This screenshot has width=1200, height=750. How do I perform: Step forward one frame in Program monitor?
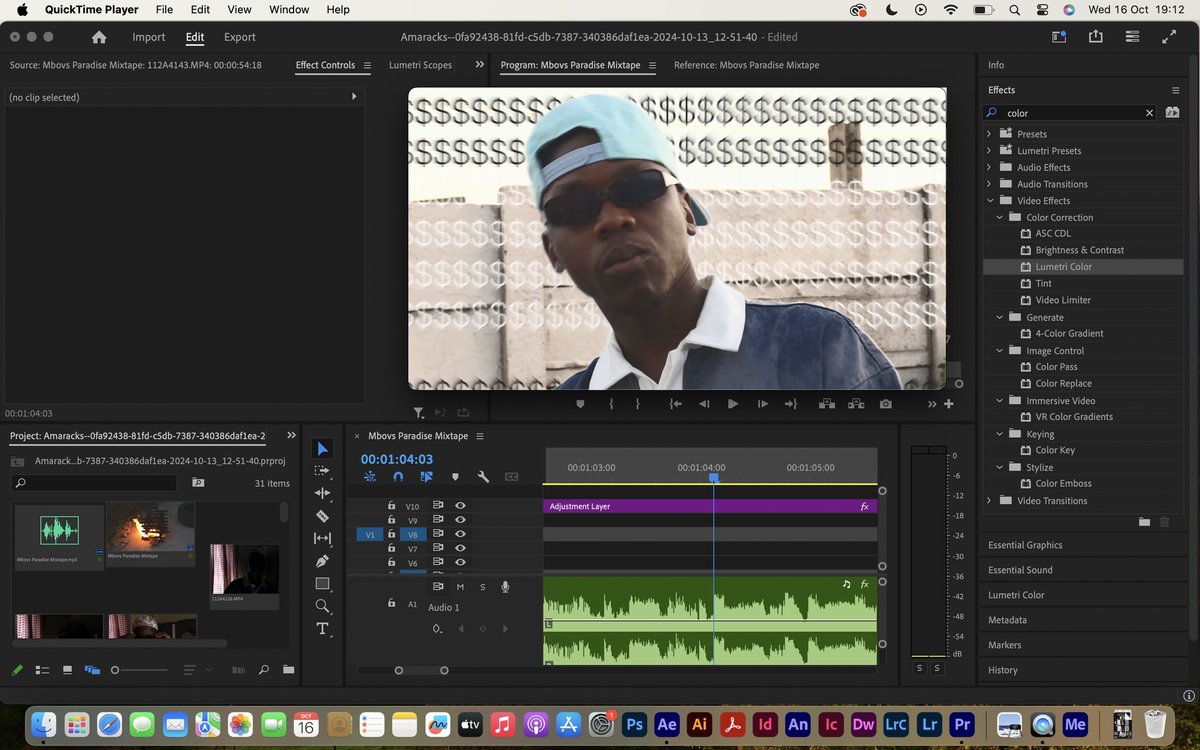(x=762, y=404)
